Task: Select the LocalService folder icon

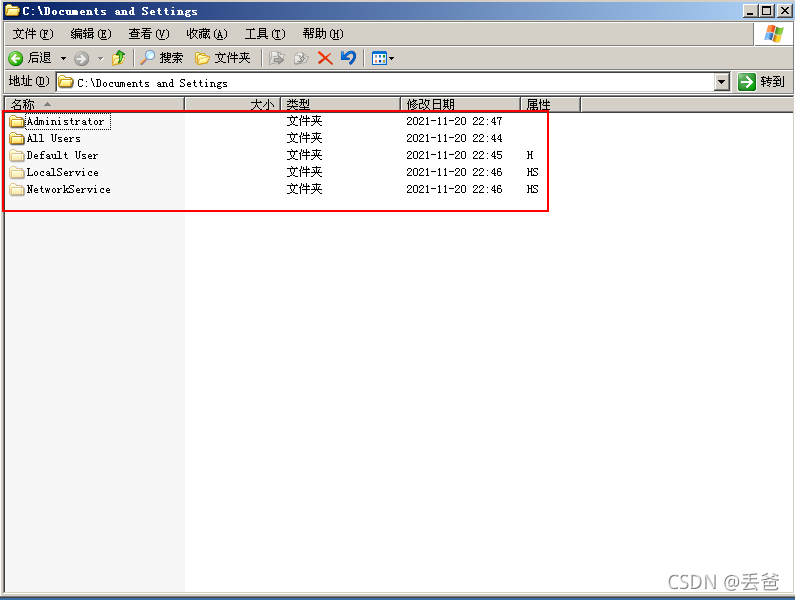Action: click(x=17, y=172)
